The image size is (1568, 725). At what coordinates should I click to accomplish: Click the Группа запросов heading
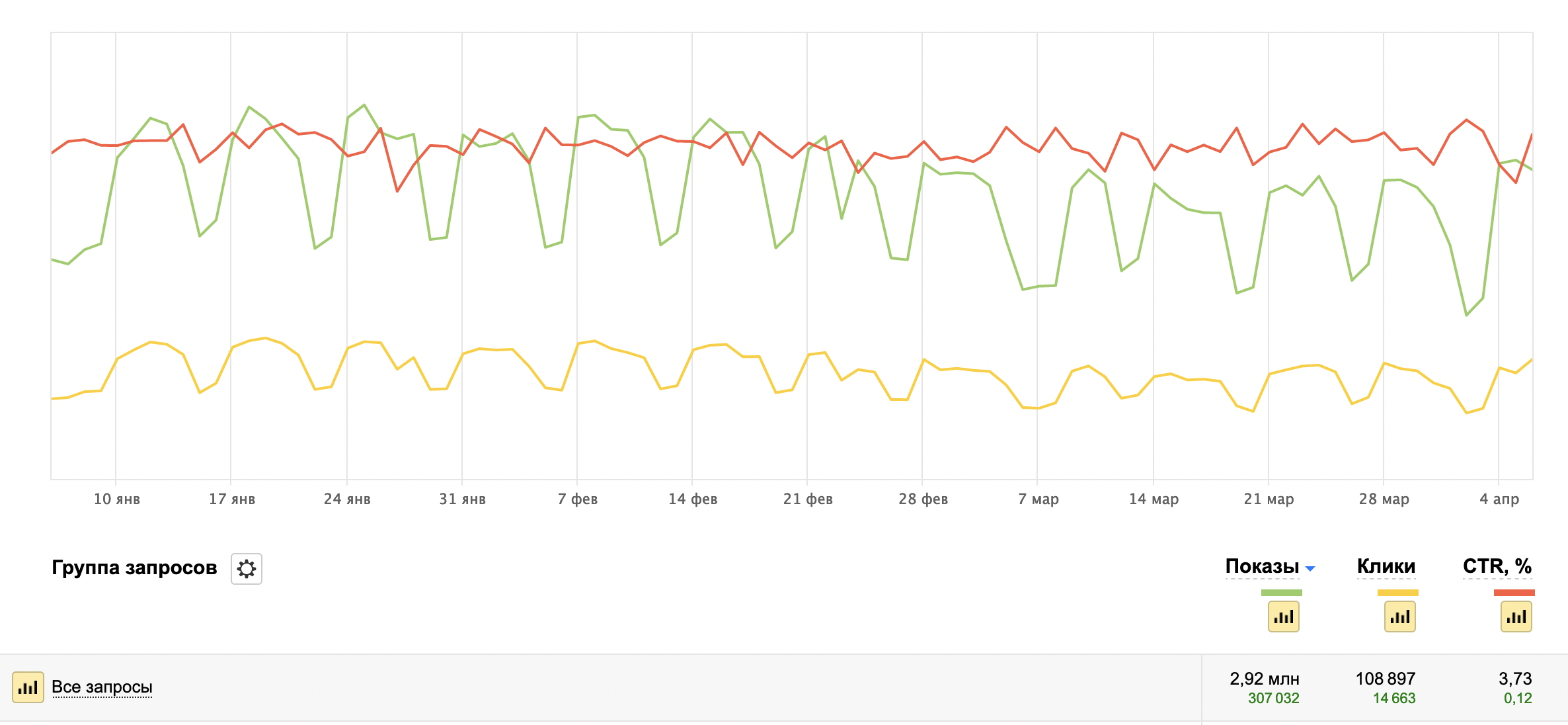134,568
